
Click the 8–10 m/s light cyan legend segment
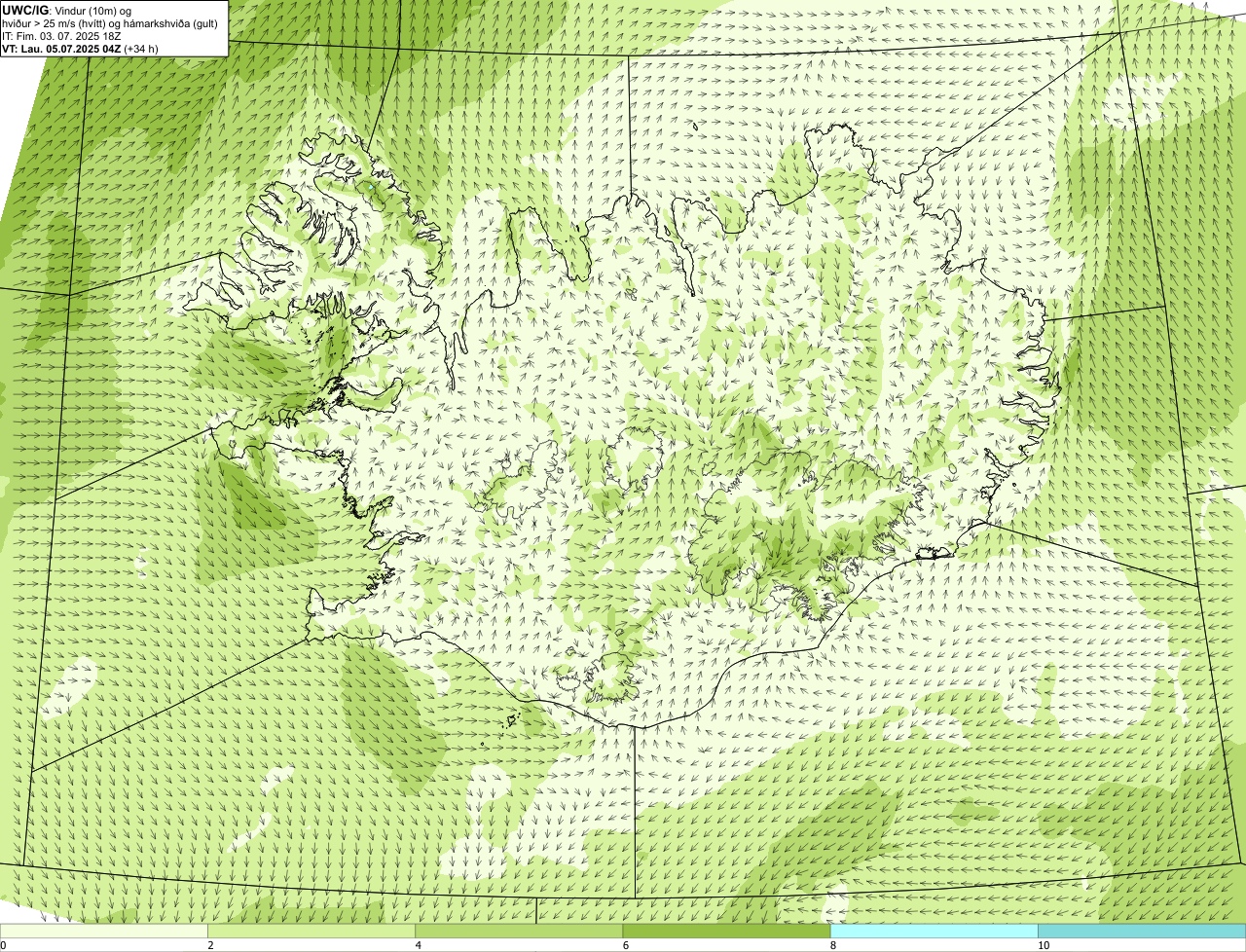pos(934,932)
